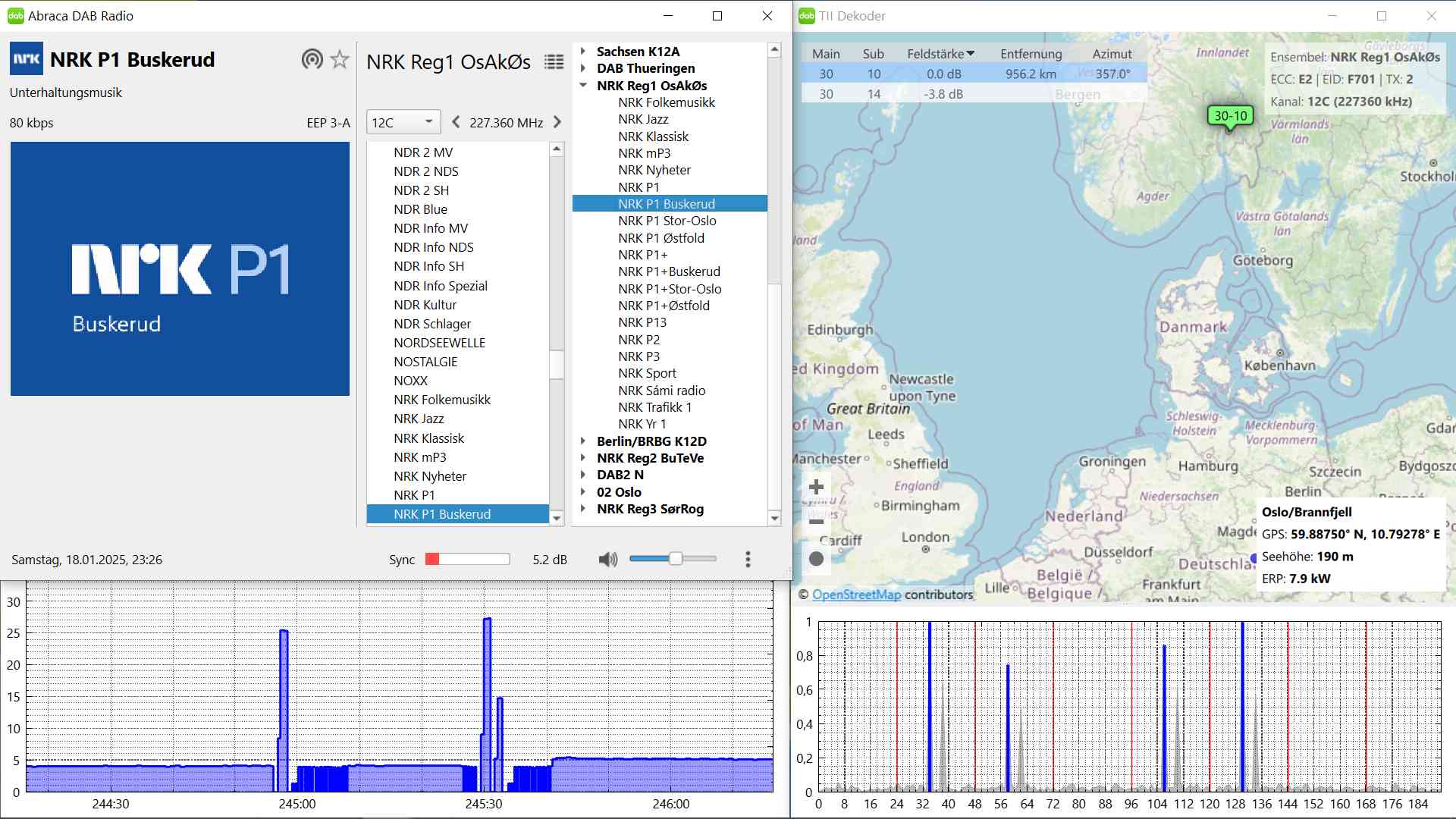Select NRK Klassisk in the ensemble tree
This screenshot has height=819, width=1456.
[653, 136]
